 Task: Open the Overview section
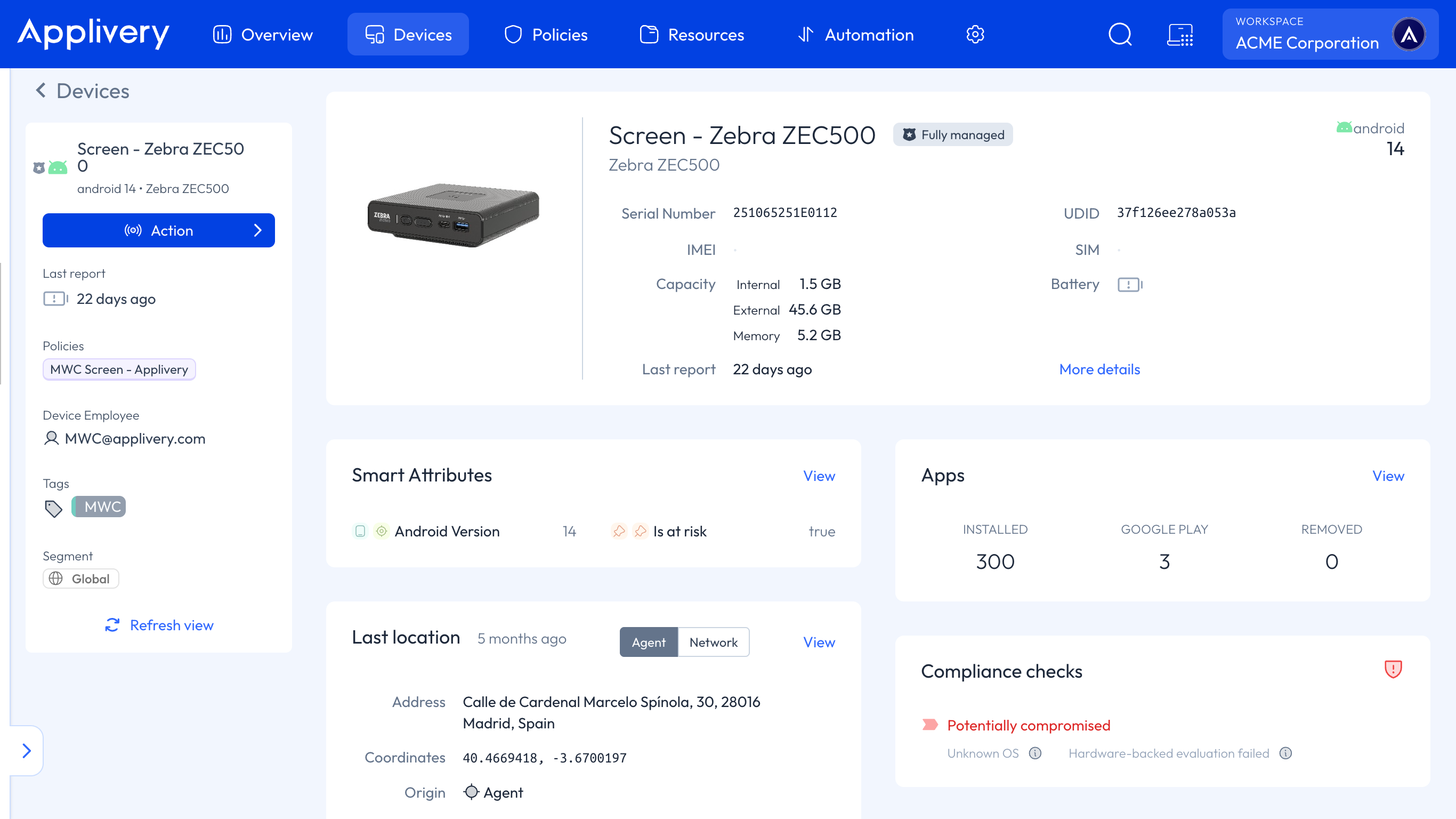tap(263, 35)
